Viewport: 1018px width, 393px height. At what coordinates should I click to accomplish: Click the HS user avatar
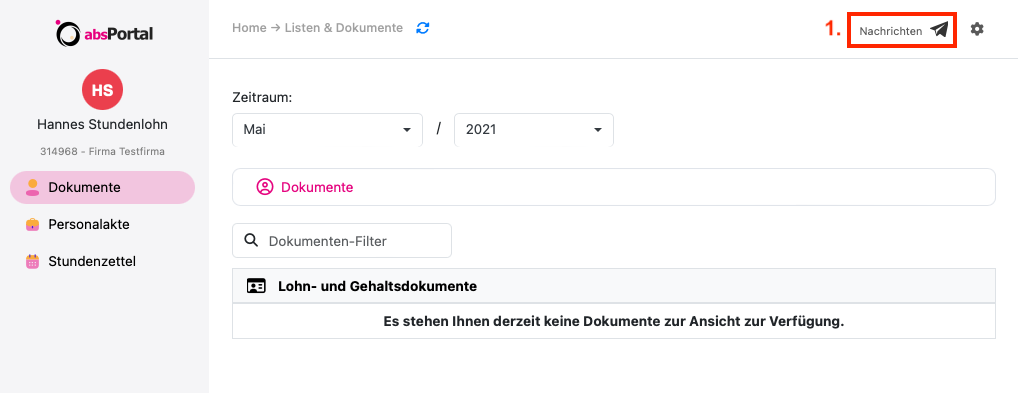click(x=103, y=90)
